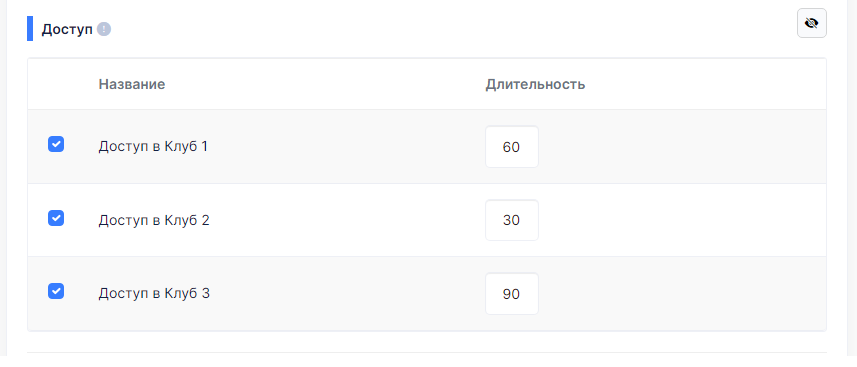Select the Доступ в Клуб 2 name text
857x367 pixels.
click(x=154, y=220)
